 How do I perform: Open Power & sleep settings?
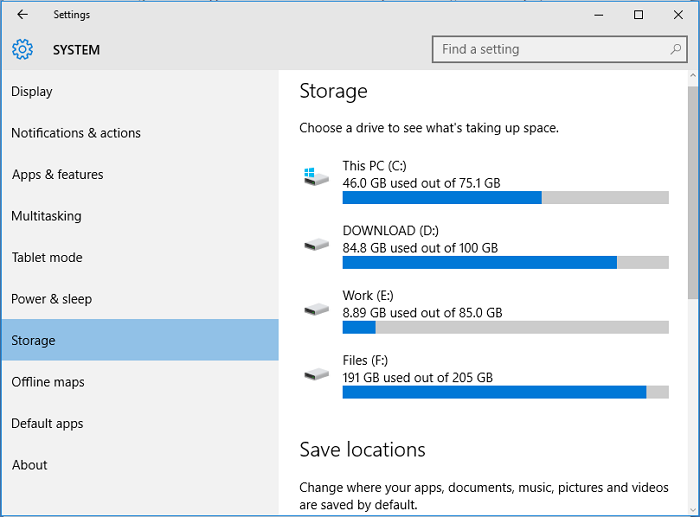[x=51, y=299]
